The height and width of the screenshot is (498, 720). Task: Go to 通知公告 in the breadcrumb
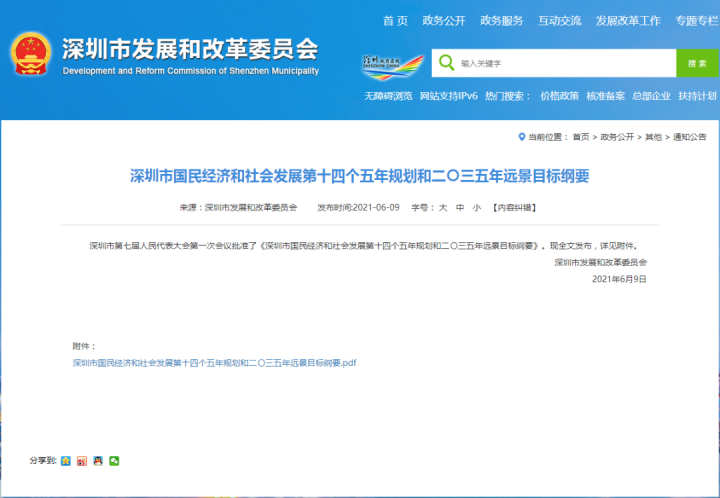click(x=690, y=137)
